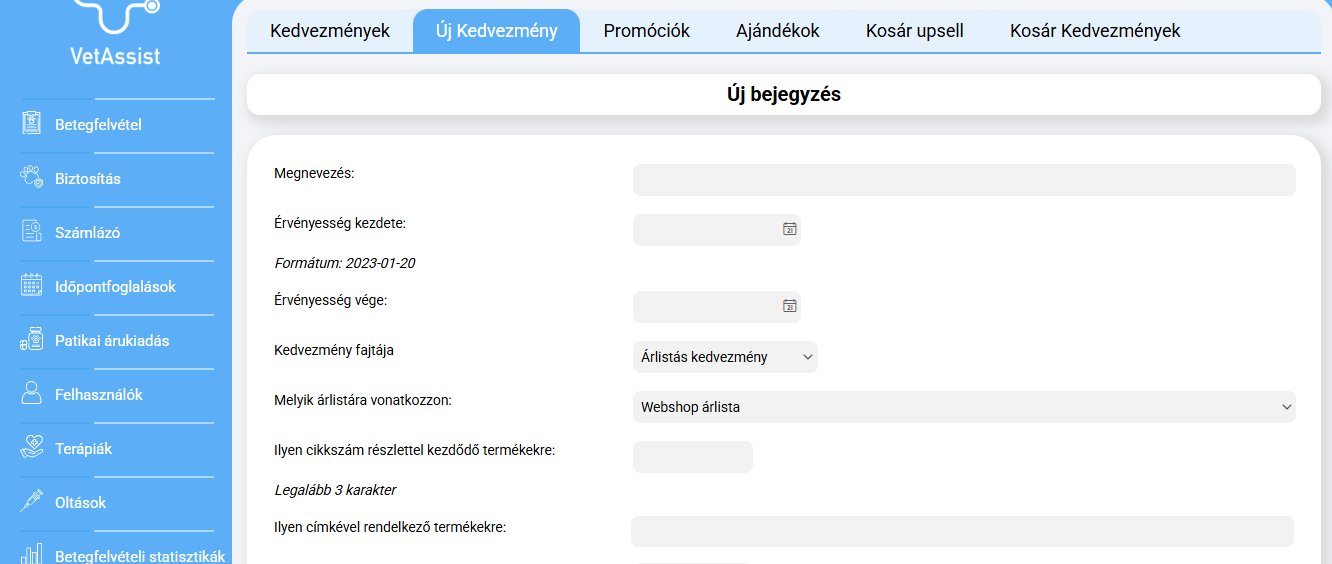Viewport: 1332px width, 564px height.
Task: Switch to the Promóciók tab
Action: click(647, 31)
